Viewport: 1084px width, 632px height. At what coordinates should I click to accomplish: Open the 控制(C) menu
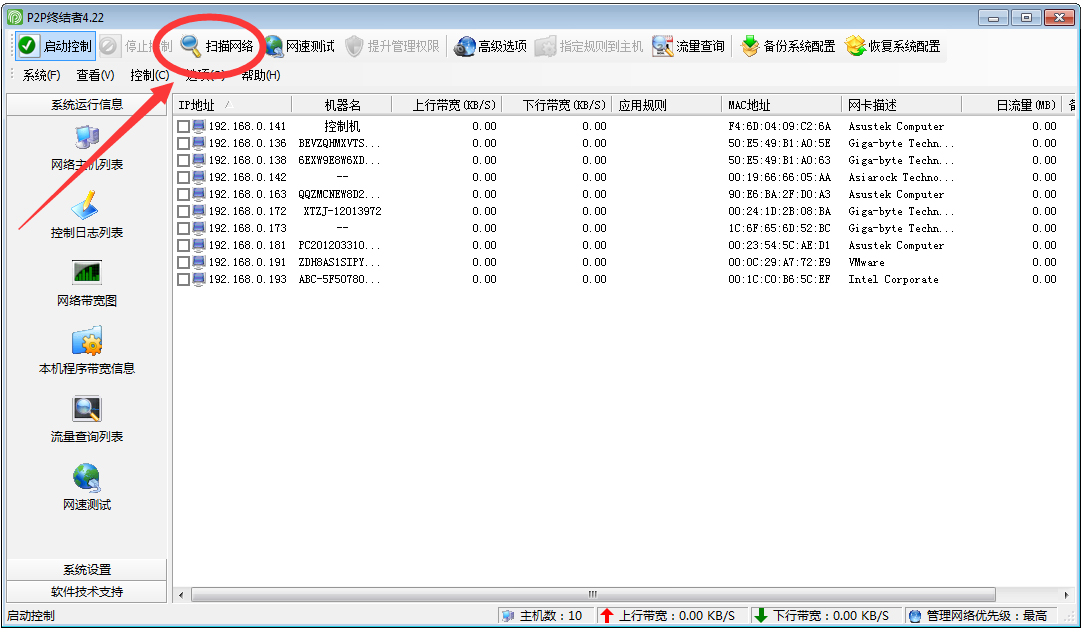pyautogui.click(x=147, y=75)
